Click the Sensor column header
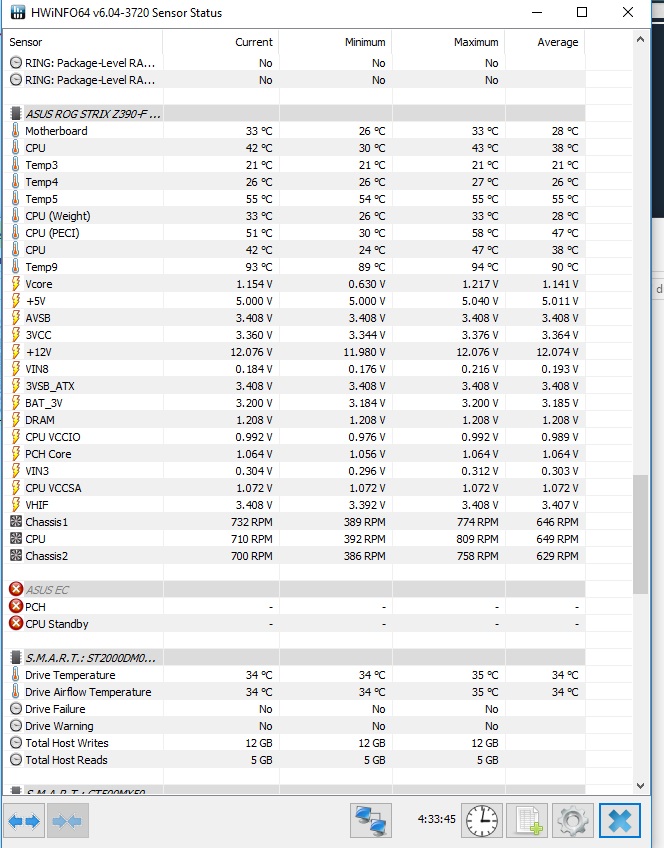 [x=83, y=42]
